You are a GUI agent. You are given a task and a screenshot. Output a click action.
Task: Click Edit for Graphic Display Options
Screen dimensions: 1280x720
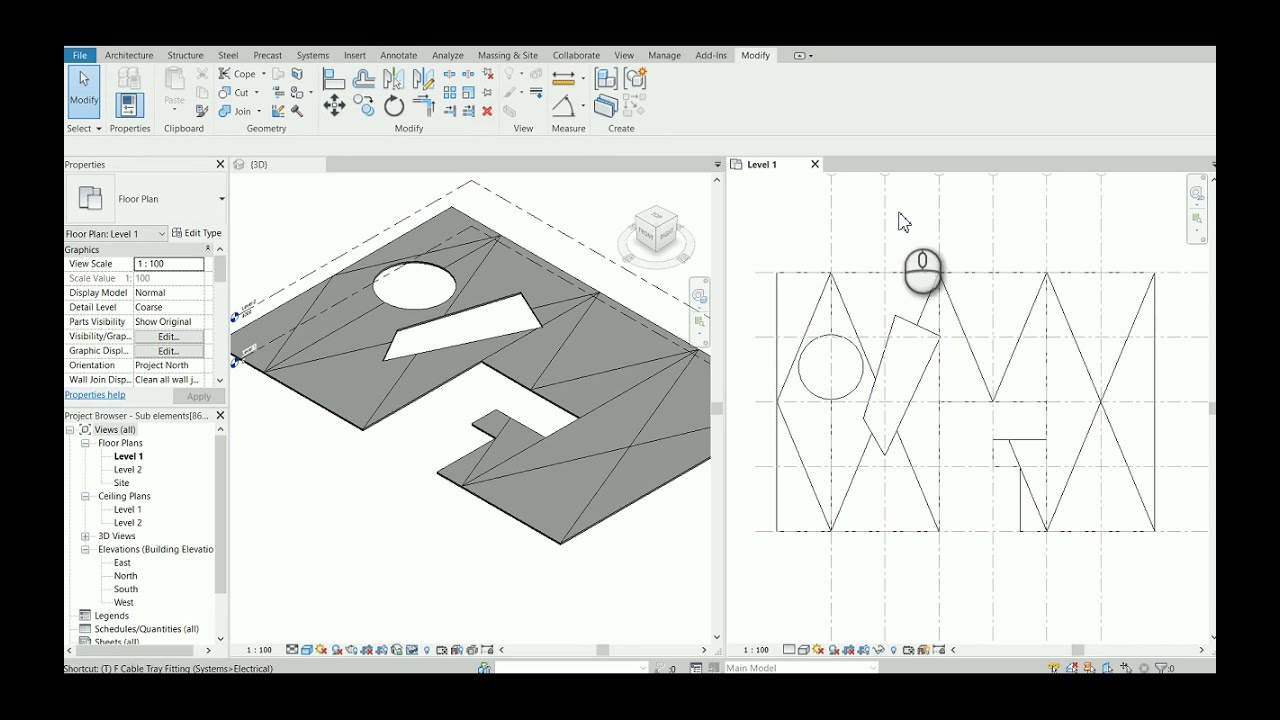pyautogui.click(x=168, y=351)
